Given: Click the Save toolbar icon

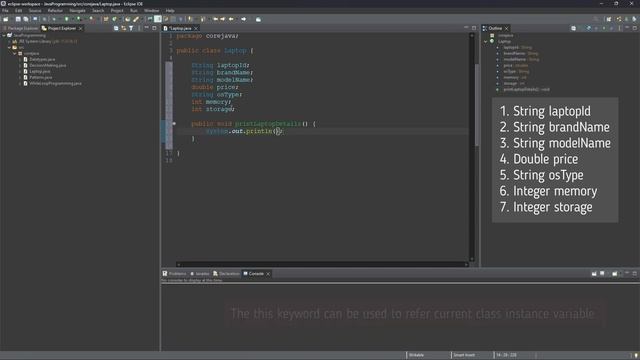Looking at the screenshot, I should pos(18,19).
